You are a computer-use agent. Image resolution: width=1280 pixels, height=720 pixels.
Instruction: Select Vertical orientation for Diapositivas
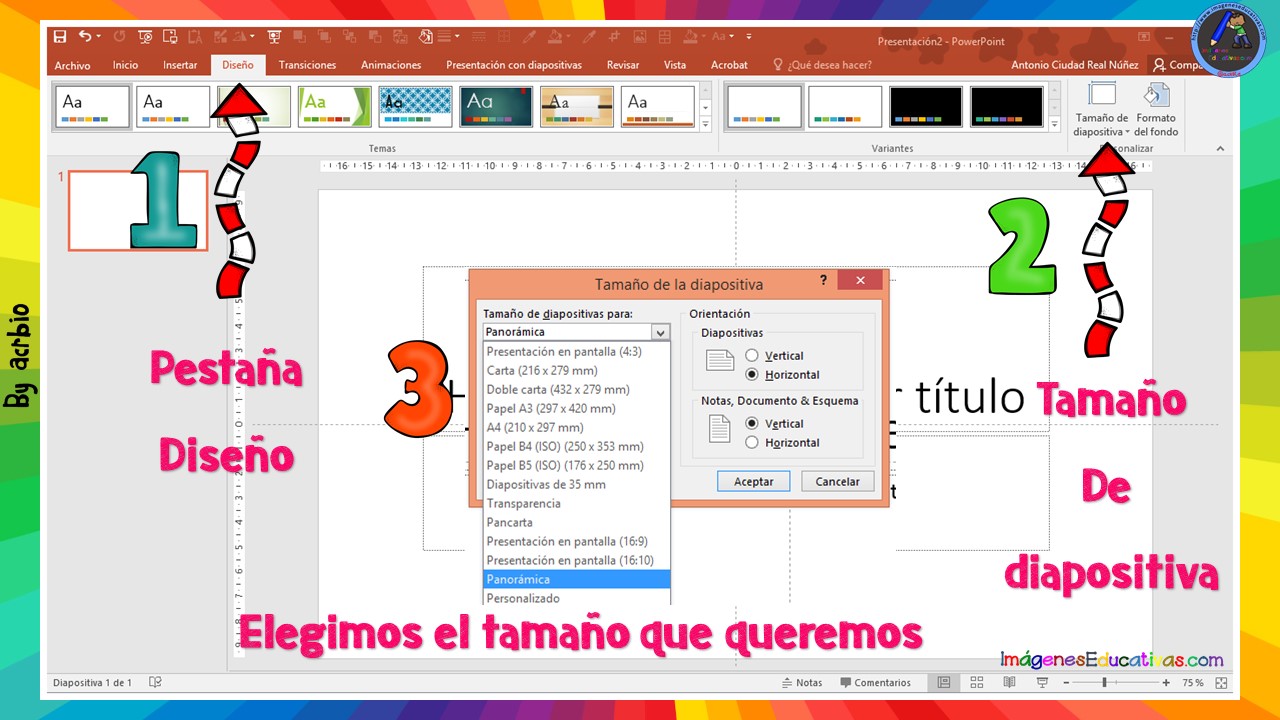point(752,356)
